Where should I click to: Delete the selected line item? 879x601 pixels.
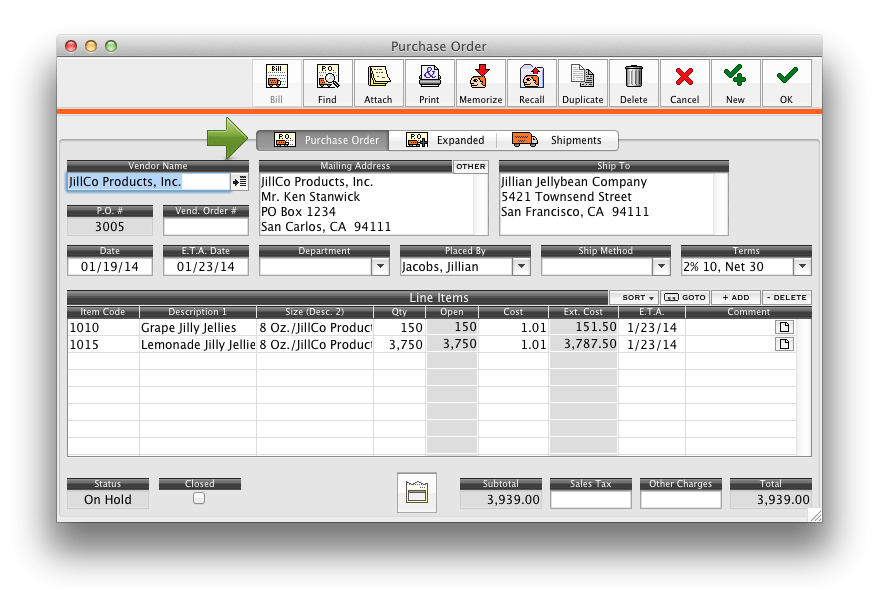click(787, 297)
